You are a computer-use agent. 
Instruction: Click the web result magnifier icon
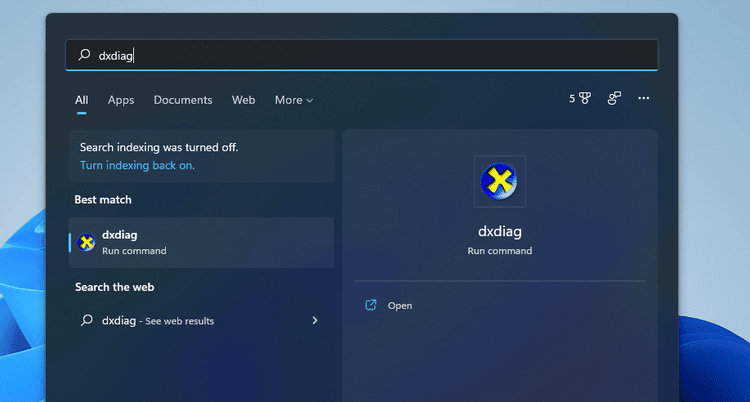coord(87,320)
